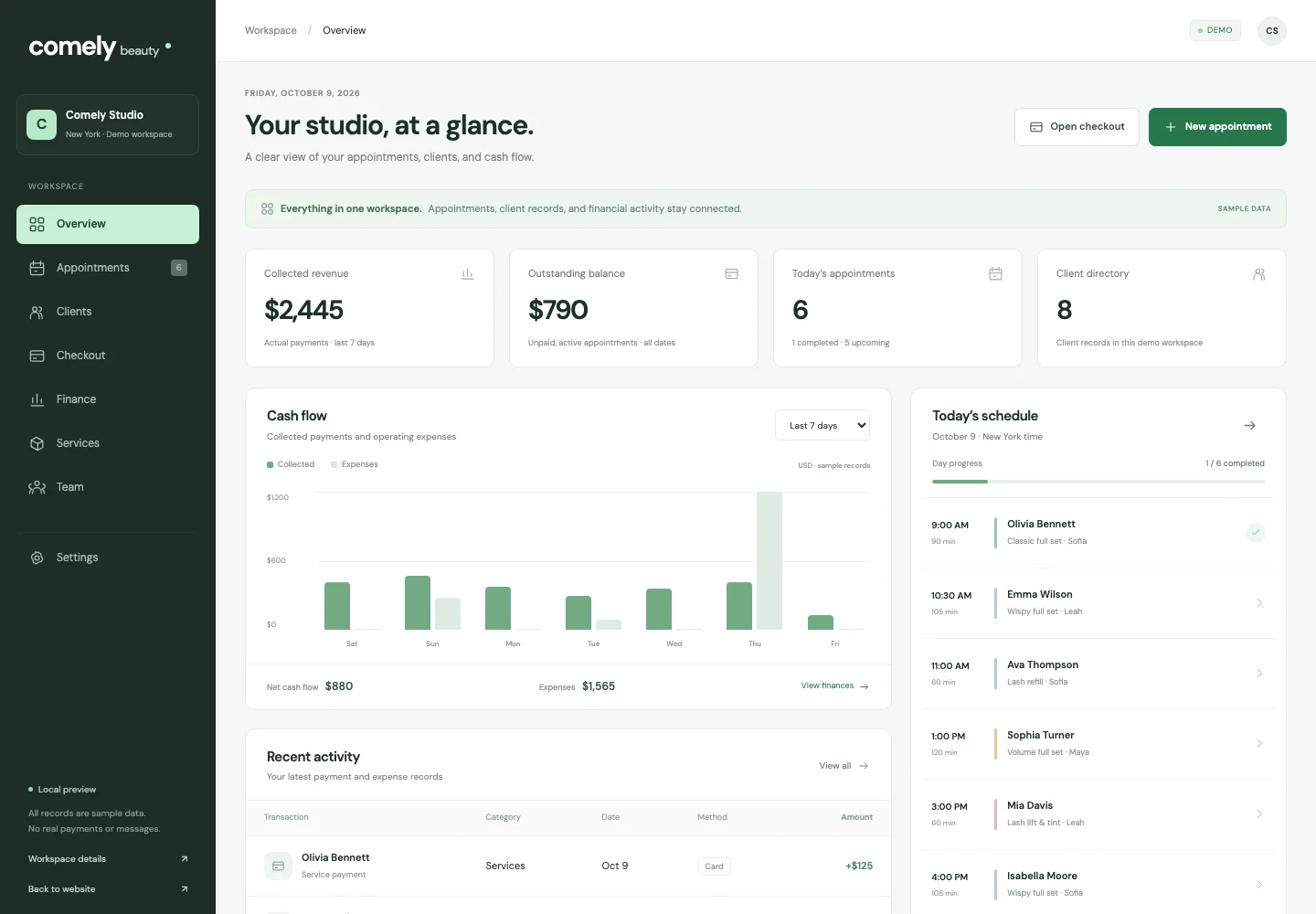Click Olivia Bennett's completed checkmark icon

tap(1256, 532)
